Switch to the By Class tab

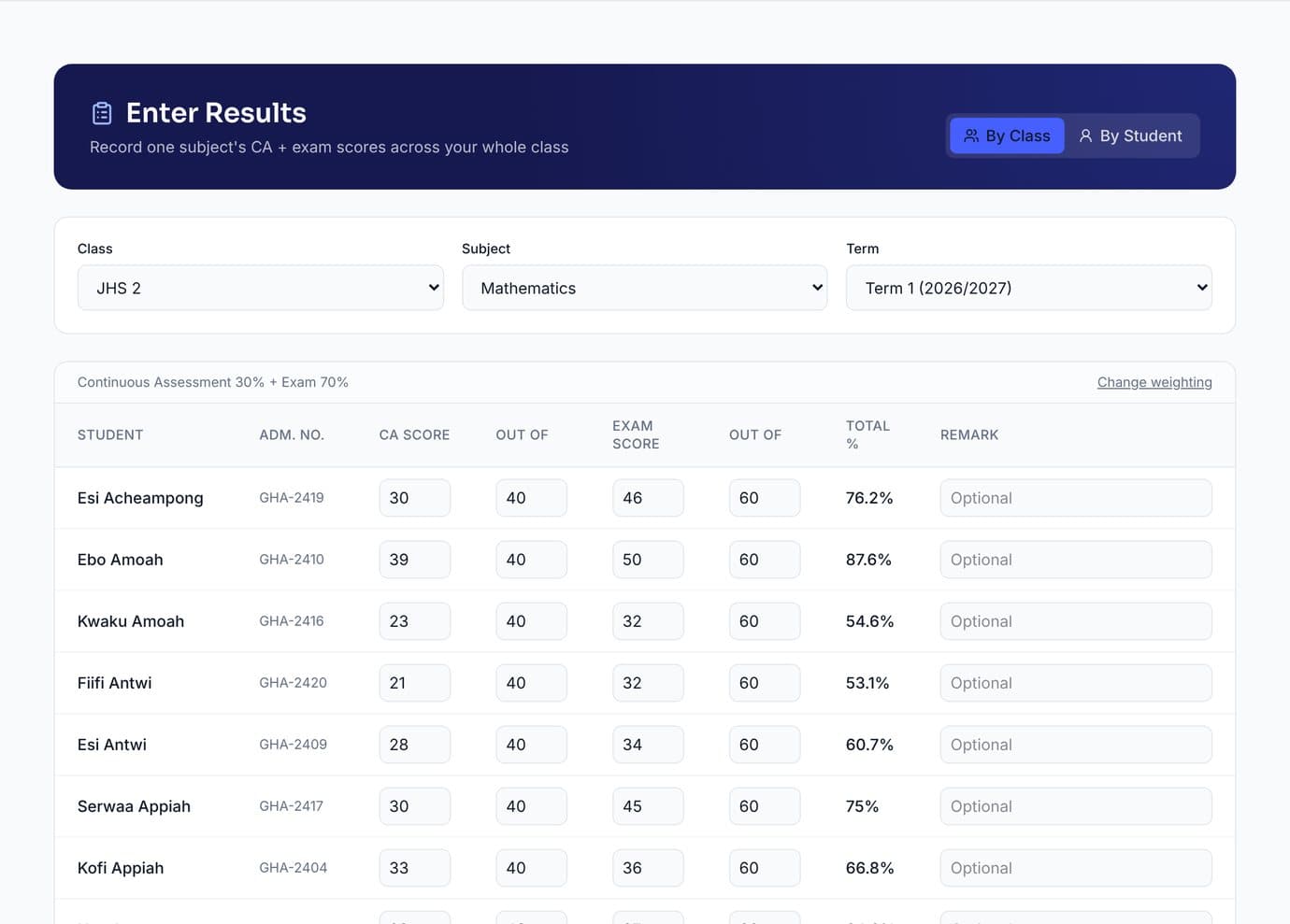(1007, 135)
